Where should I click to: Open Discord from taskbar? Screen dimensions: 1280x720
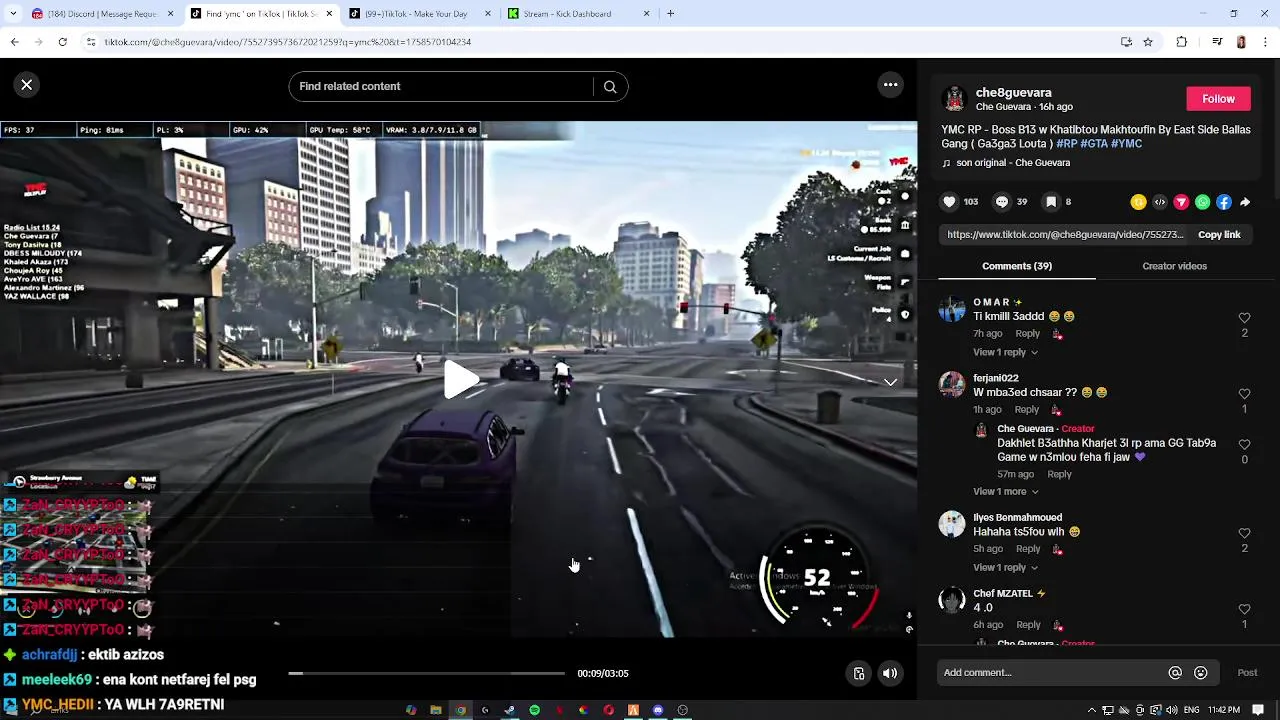tap(658, 710)
